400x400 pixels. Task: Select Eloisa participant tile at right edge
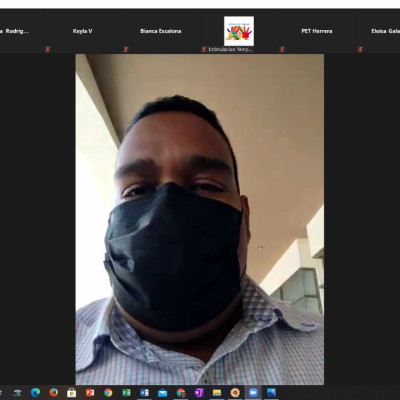click(378, 31)
